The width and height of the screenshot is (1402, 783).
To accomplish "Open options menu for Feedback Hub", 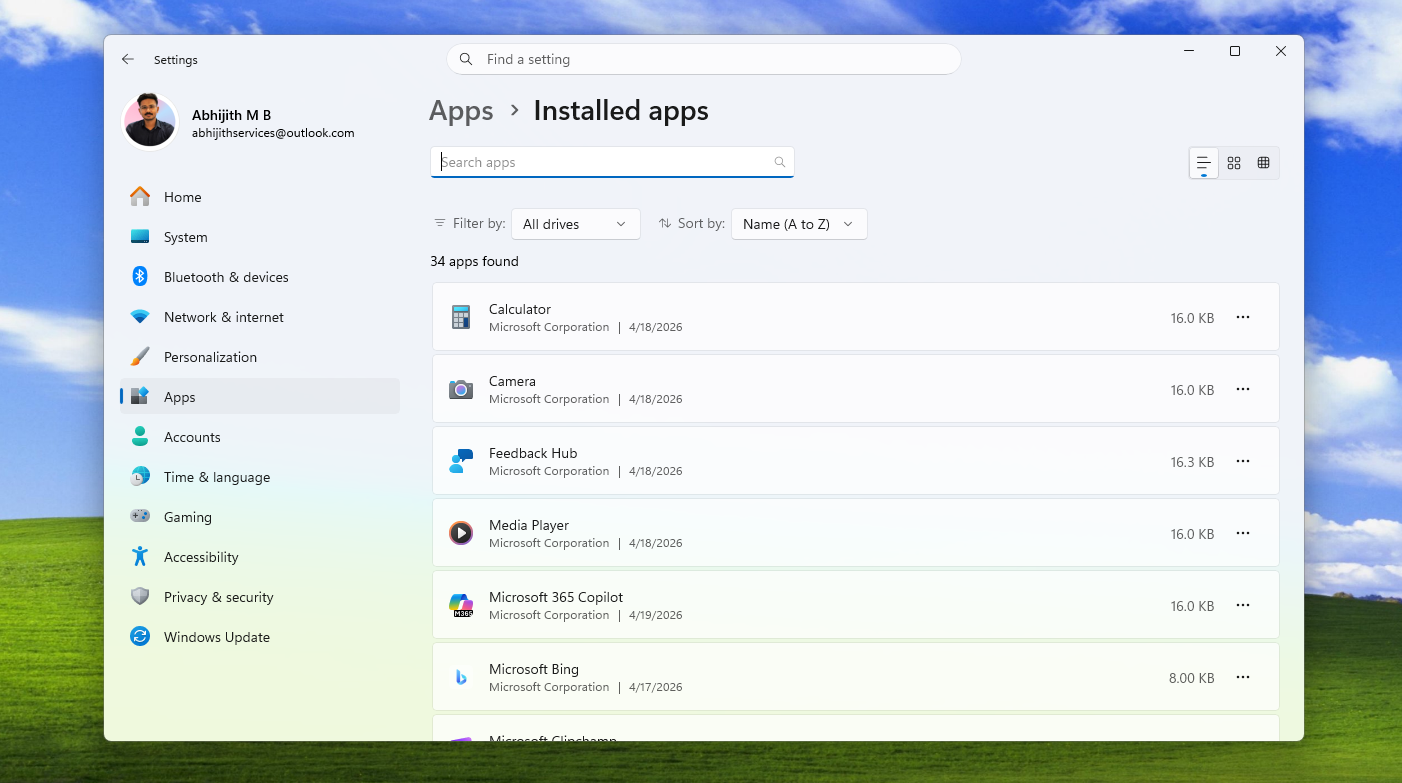I will click(x=1242, y=461).
